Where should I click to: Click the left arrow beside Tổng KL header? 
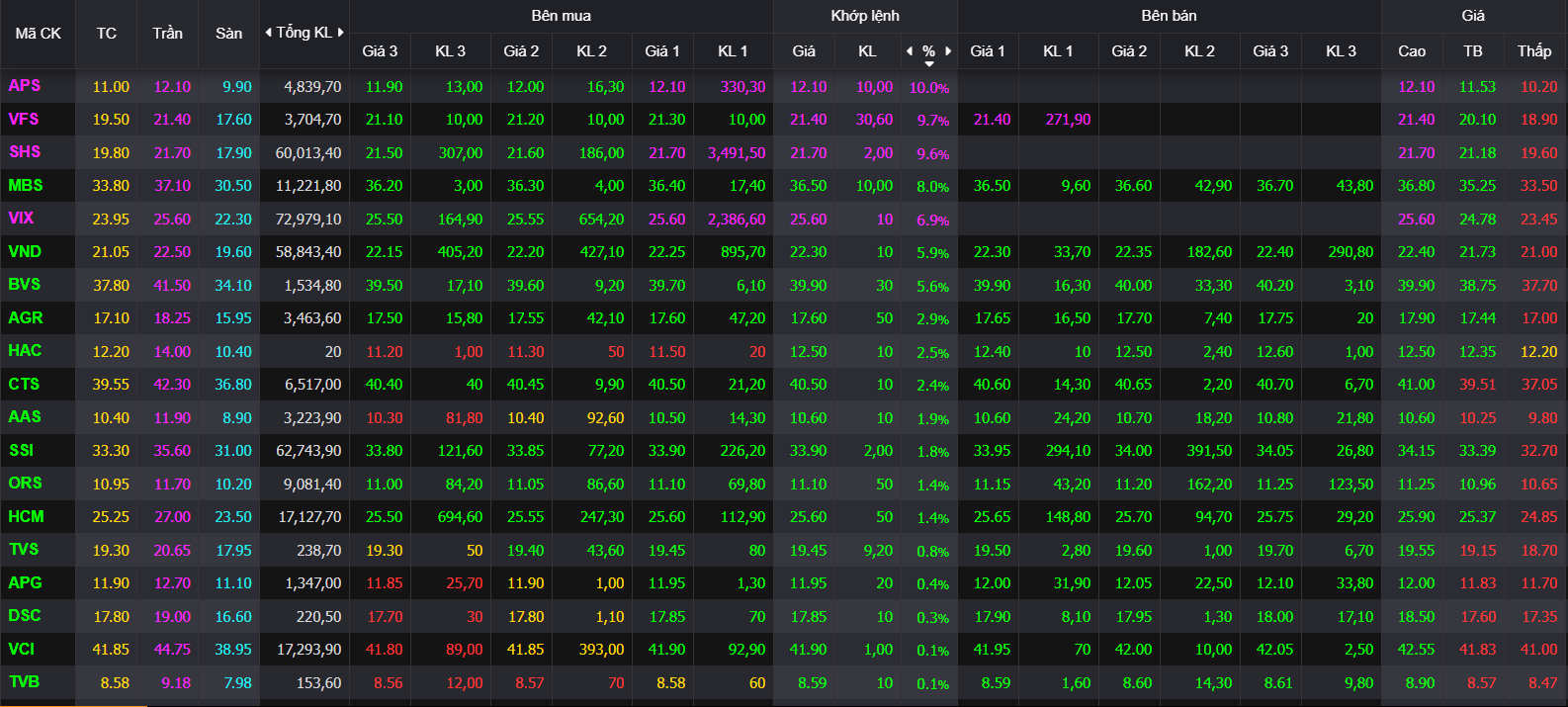tap(268, 33)
